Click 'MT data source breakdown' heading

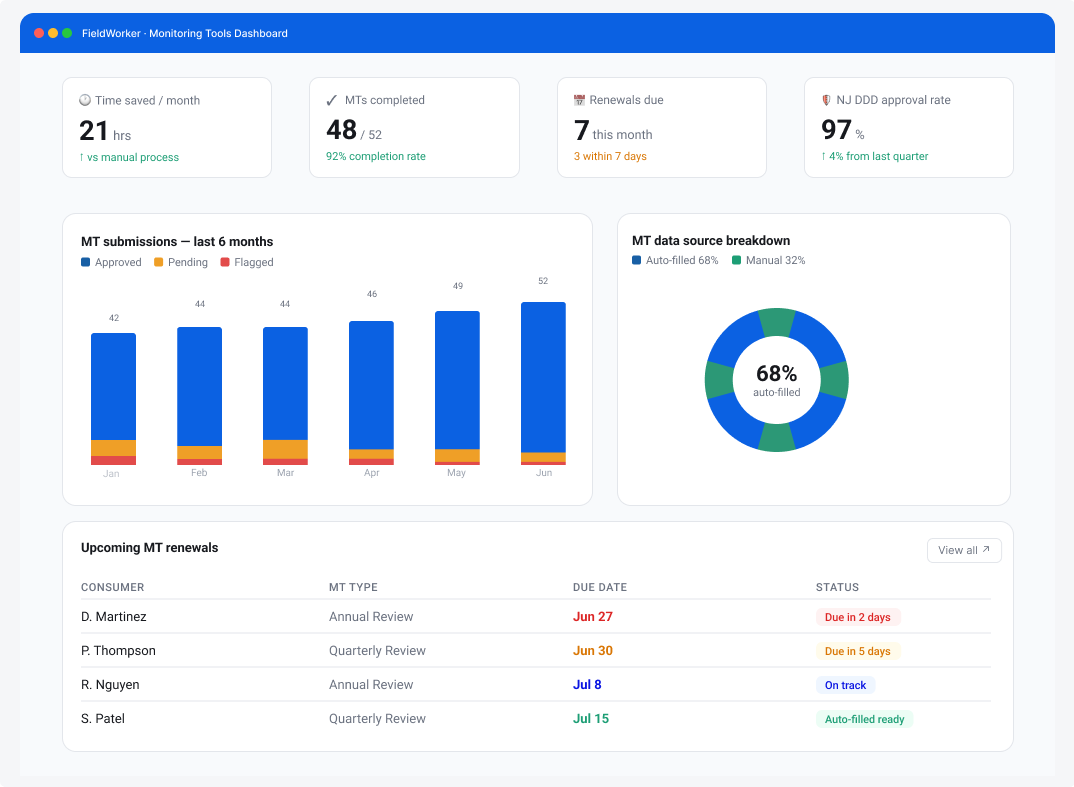coord(711,240)
